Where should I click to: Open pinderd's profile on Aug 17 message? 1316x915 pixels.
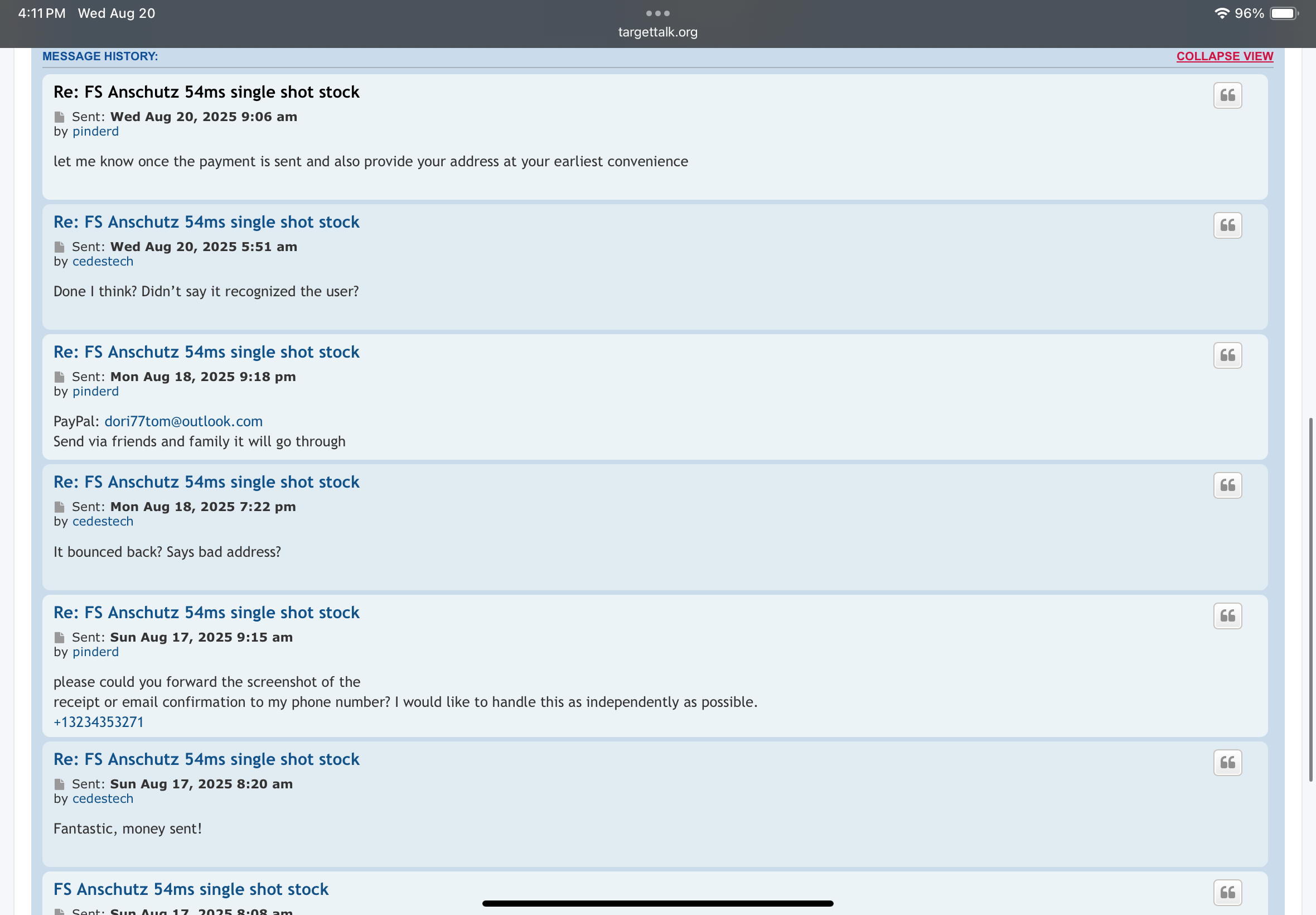click(96, 652)
